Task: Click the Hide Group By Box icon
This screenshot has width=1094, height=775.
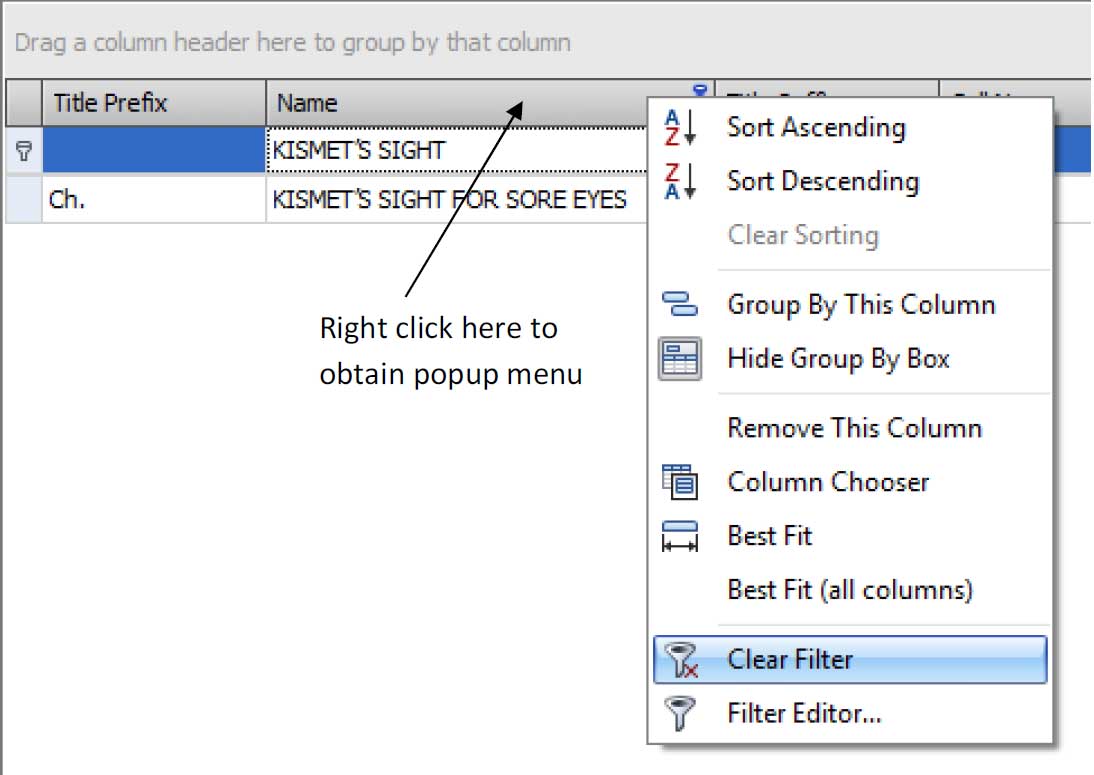Action: click(x=680, y=358)
